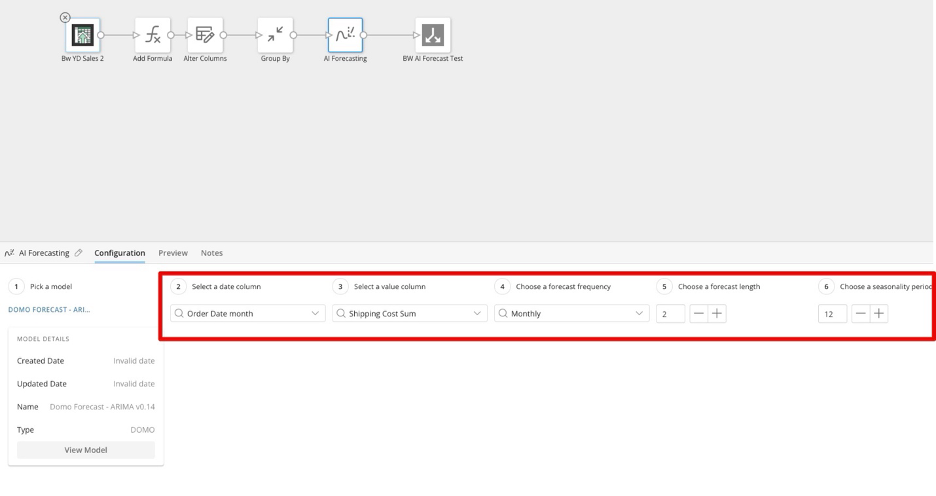Open the Configuration tab
936x496 pixels.
pyautogui.click(x=119, y=253)
